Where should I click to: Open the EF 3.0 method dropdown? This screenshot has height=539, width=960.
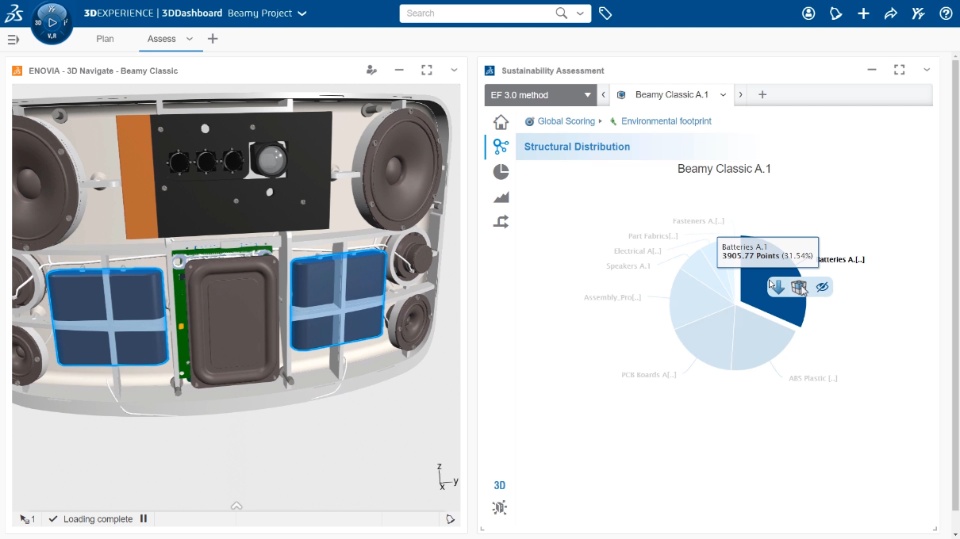click(540, 95)
